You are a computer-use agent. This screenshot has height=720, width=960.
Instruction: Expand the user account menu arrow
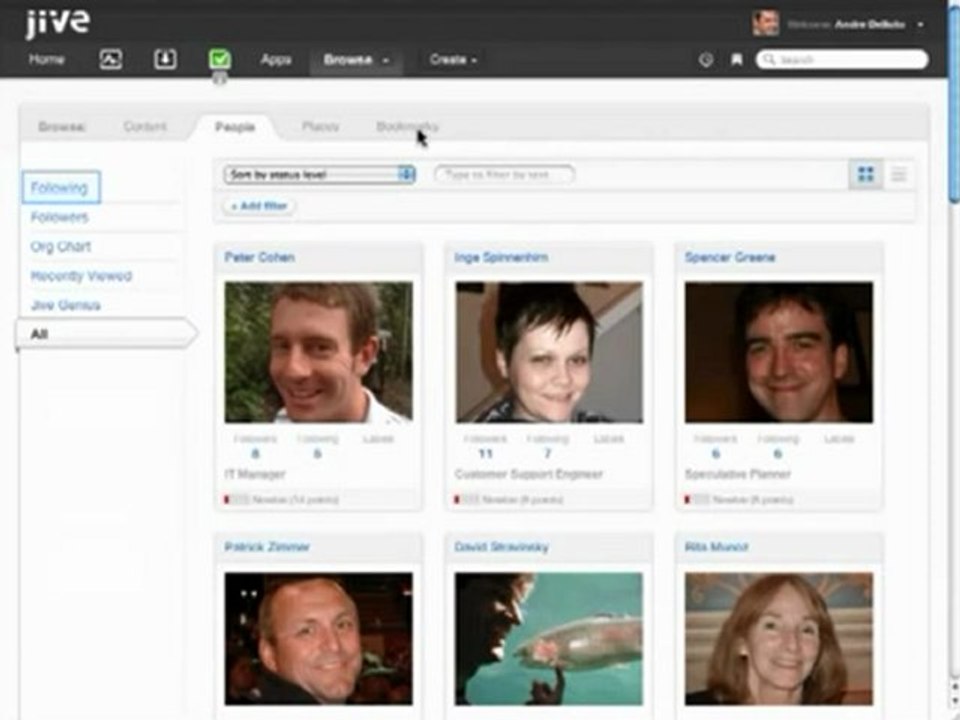point(920,25)
